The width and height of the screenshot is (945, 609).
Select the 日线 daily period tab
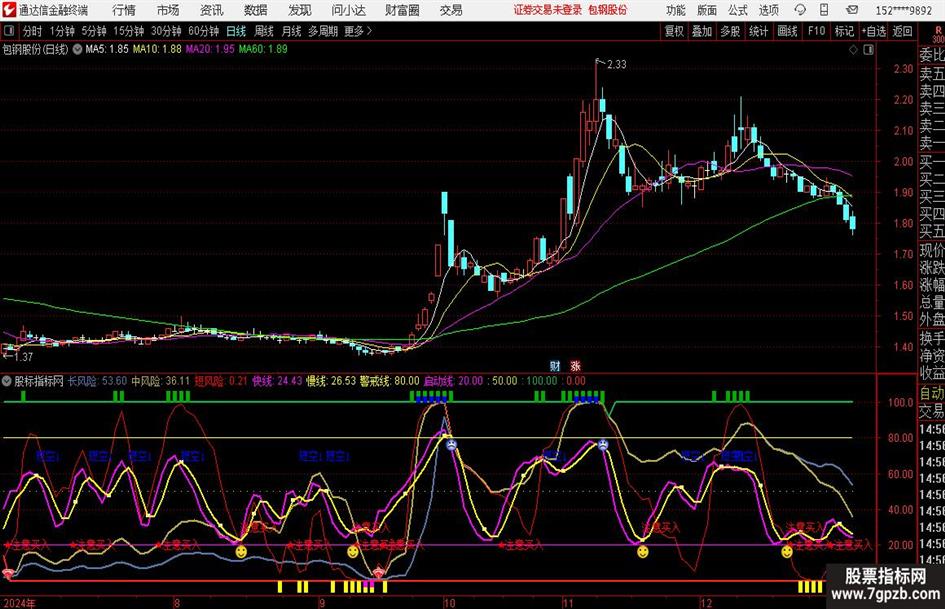[x=236, y=31]
